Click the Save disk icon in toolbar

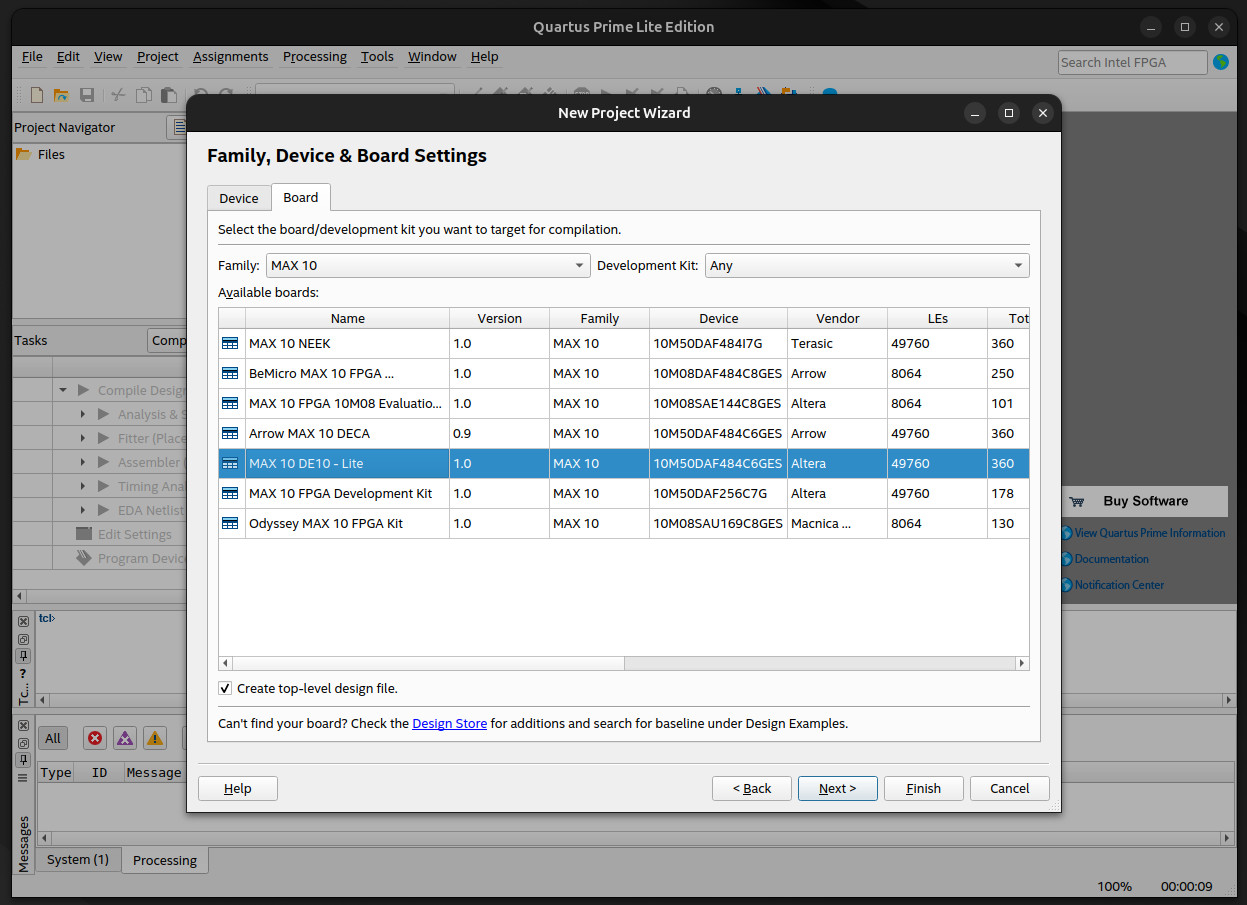coord(87,95)
